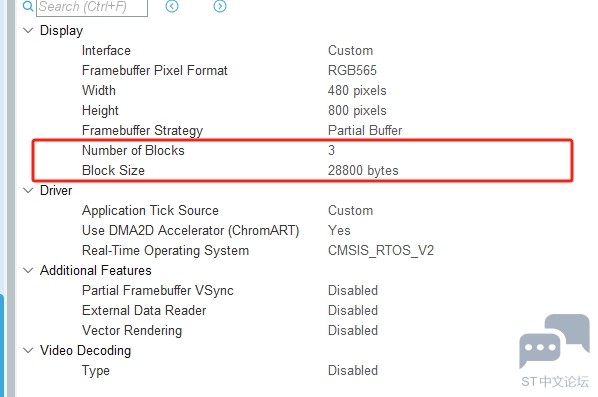Screen dimensions: 598x397
Task: Go to previous search result arrow
Action: (x=172, y=6)
